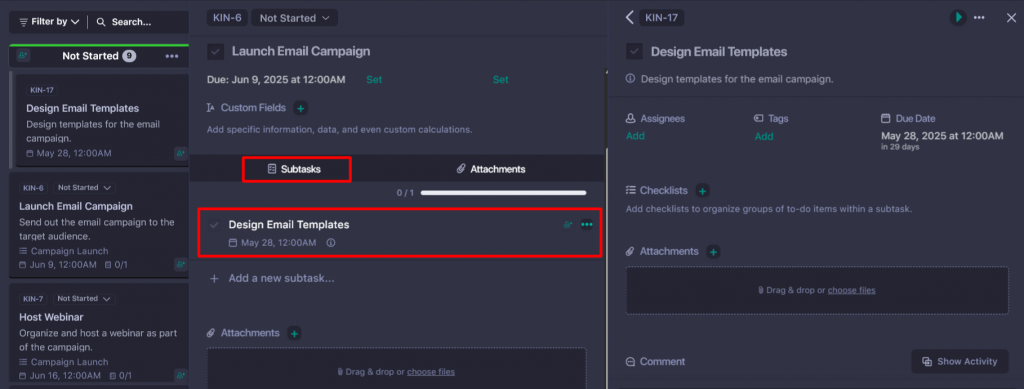The width and height of the screenshot is (1024, 389).
Task: Go back using the arrow next to KIN-17
Action: [x=630, y=18]
